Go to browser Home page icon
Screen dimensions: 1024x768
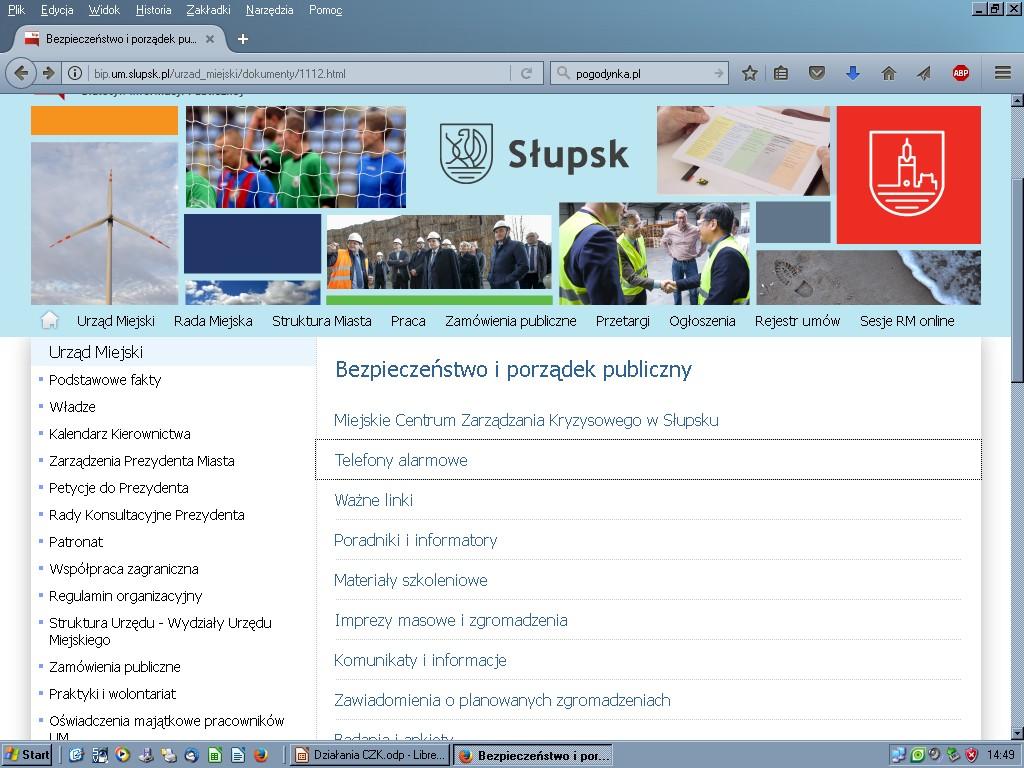tap(888, 73)
